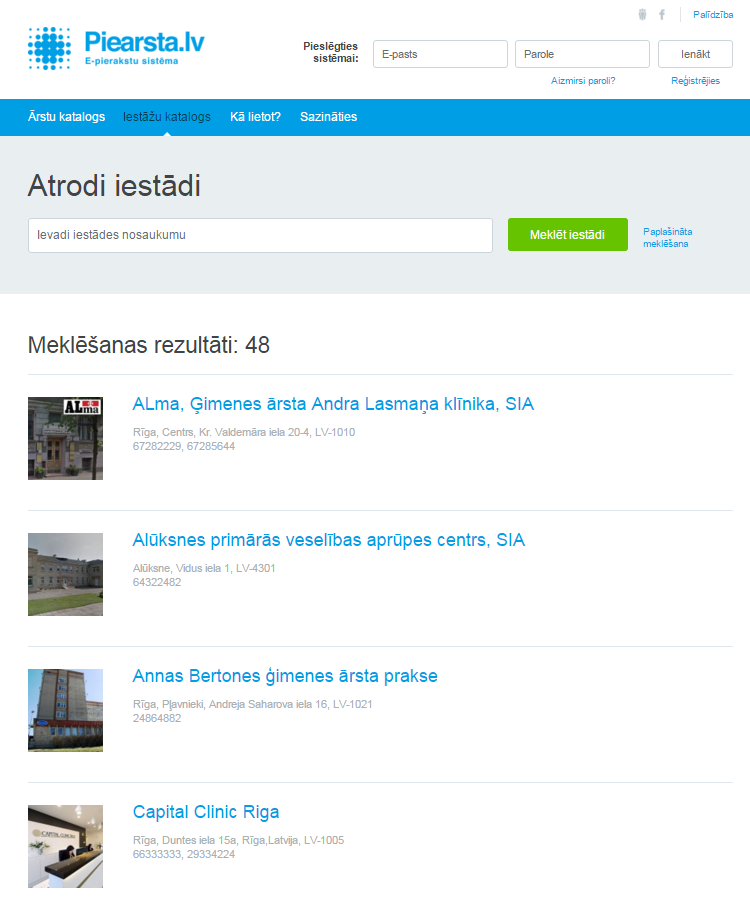Open the Sazināties menu item
The width and height of the screenshot is (750, 906).
328,117
